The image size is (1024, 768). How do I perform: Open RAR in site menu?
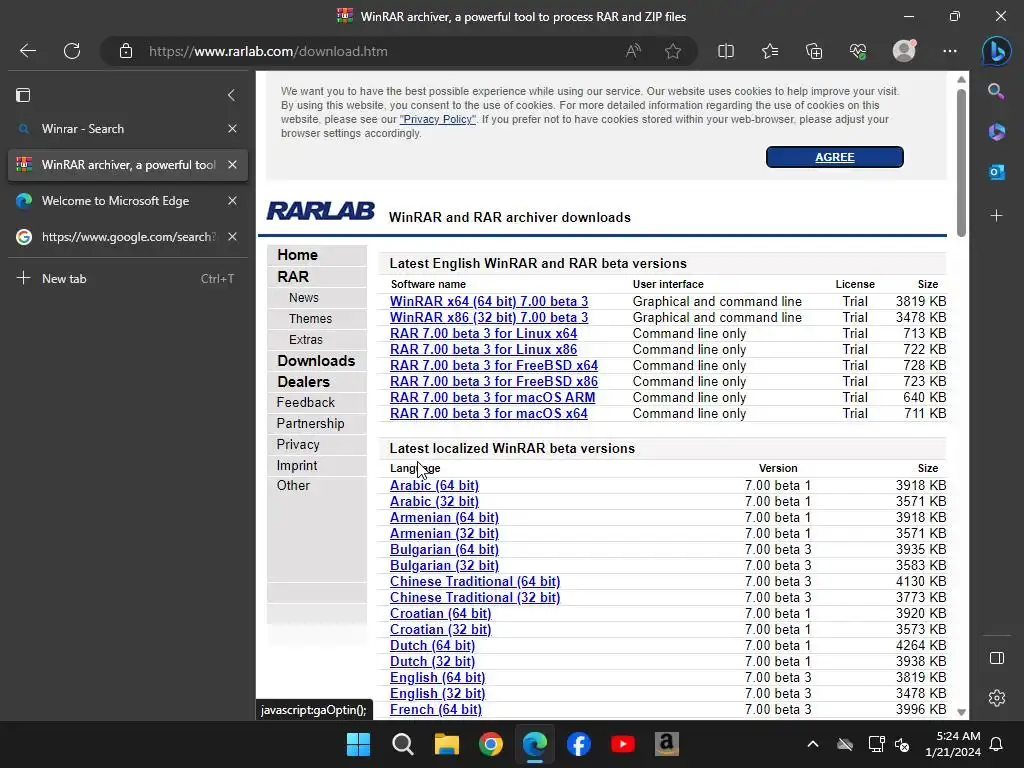coord(293,276)
